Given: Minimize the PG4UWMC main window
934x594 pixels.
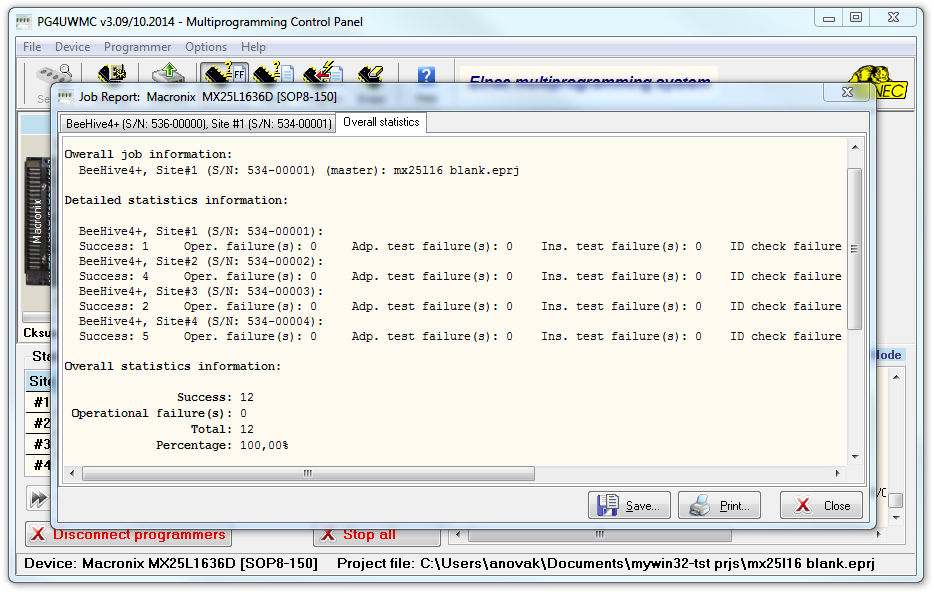Looking at the screenshot, I should 829,18.
